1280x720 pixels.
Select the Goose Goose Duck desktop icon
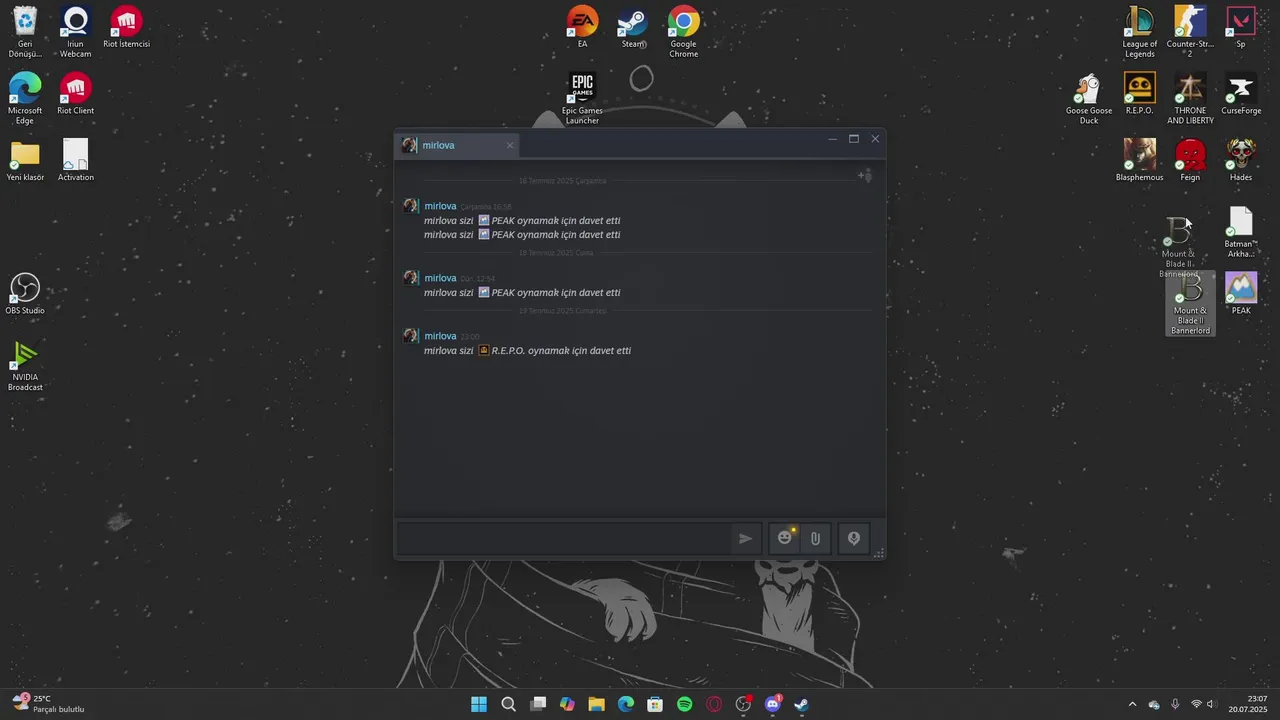coord(1089,98)
